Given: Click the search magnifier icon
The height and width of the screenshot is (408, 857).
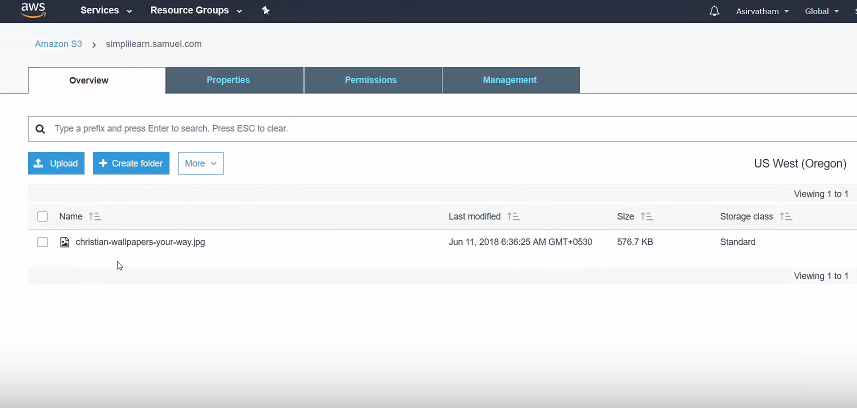Looking at the screenshot, I should [40, 129].
